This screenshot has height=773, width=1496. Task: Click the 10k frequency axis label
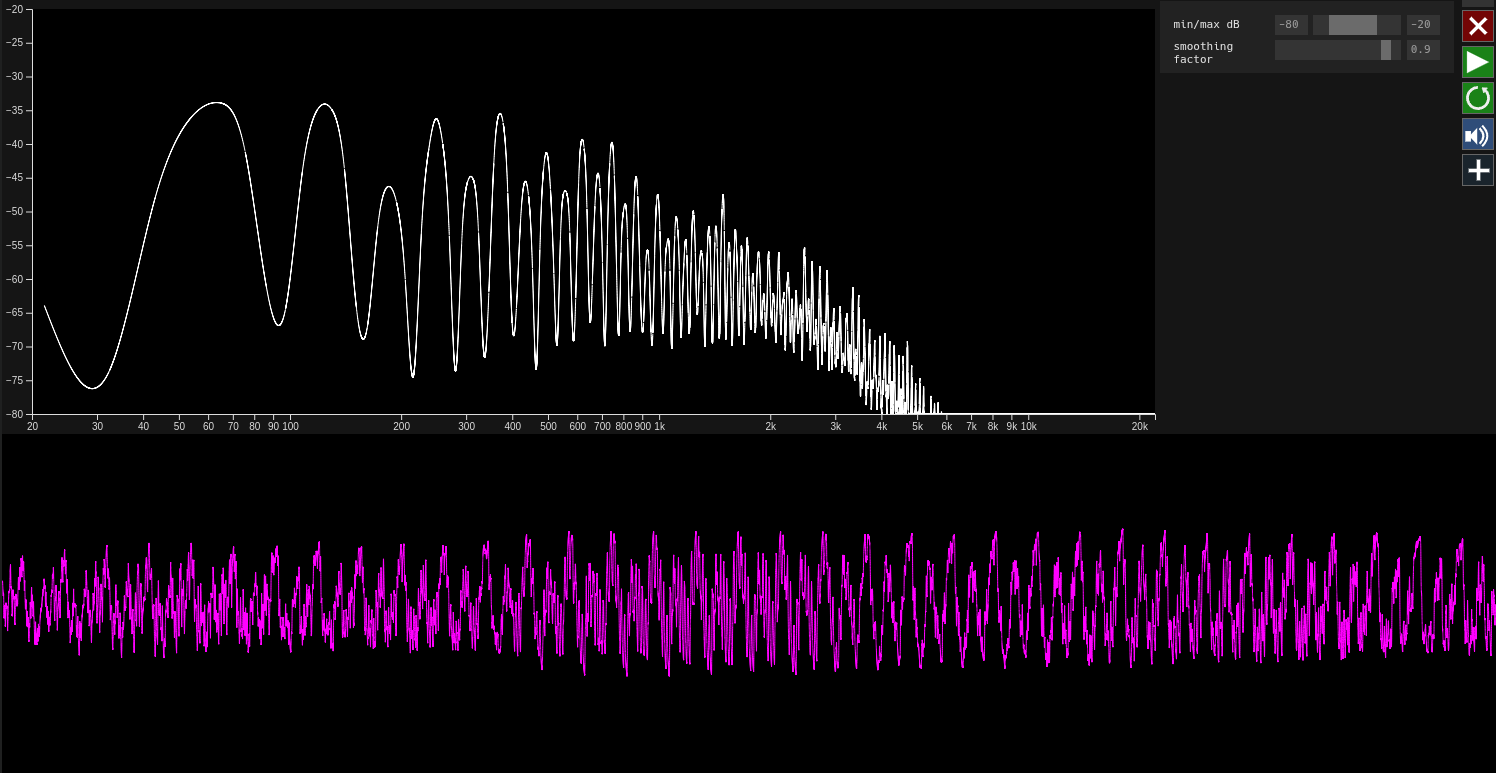pyautogui.click(x=1028, y=427)
